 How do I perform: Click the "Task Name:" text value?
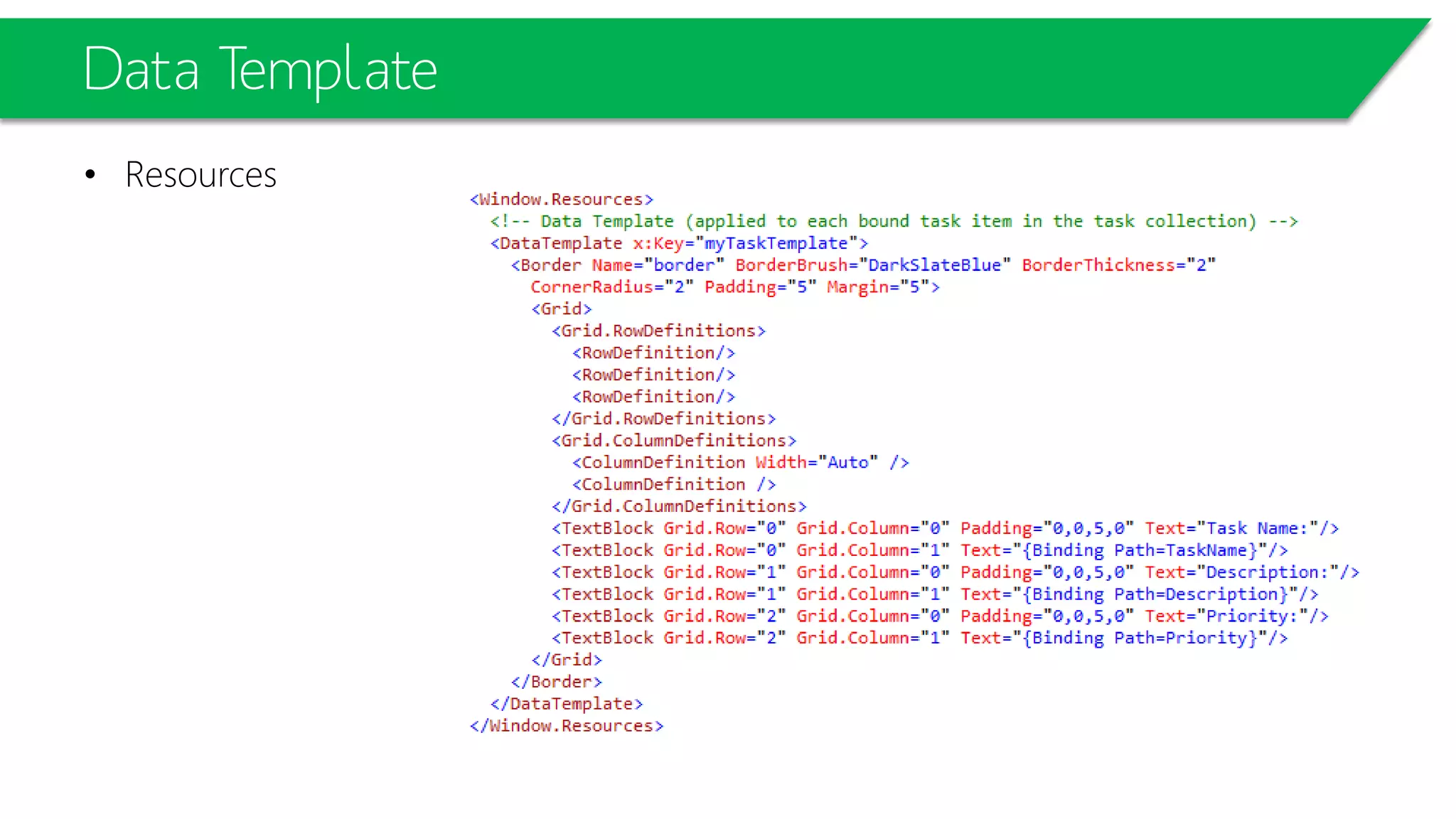coord(1257,529)
